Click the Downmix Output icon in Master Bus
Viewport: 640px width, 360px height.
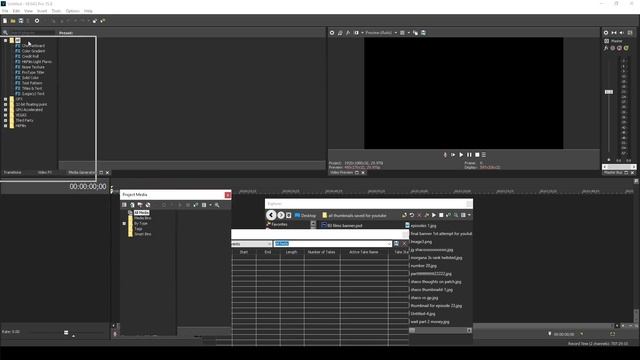(x=614, y=33)
